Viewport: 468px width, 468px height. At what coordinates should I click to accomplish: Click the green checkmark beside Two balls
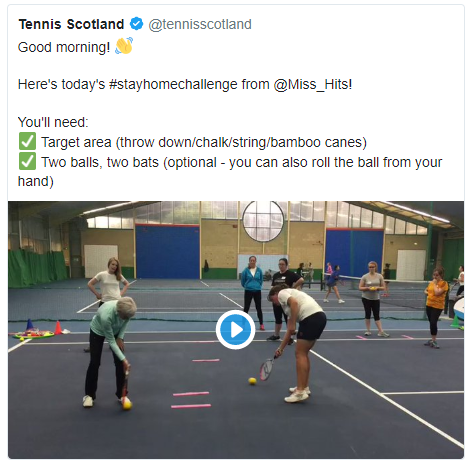pyautogui.click(x=27, y=161)
